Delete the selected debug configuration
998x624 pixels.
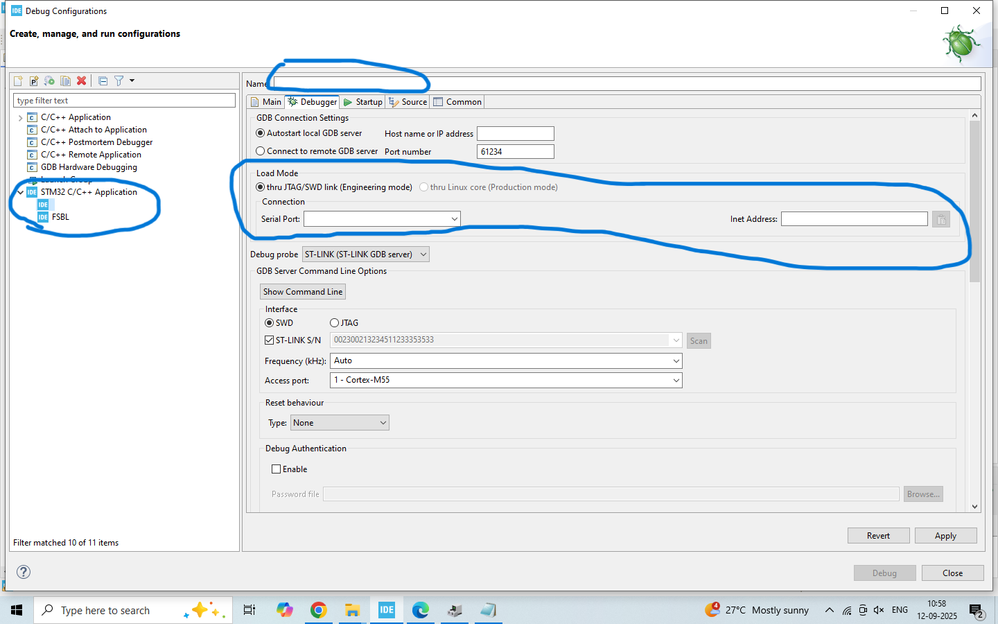82,80
